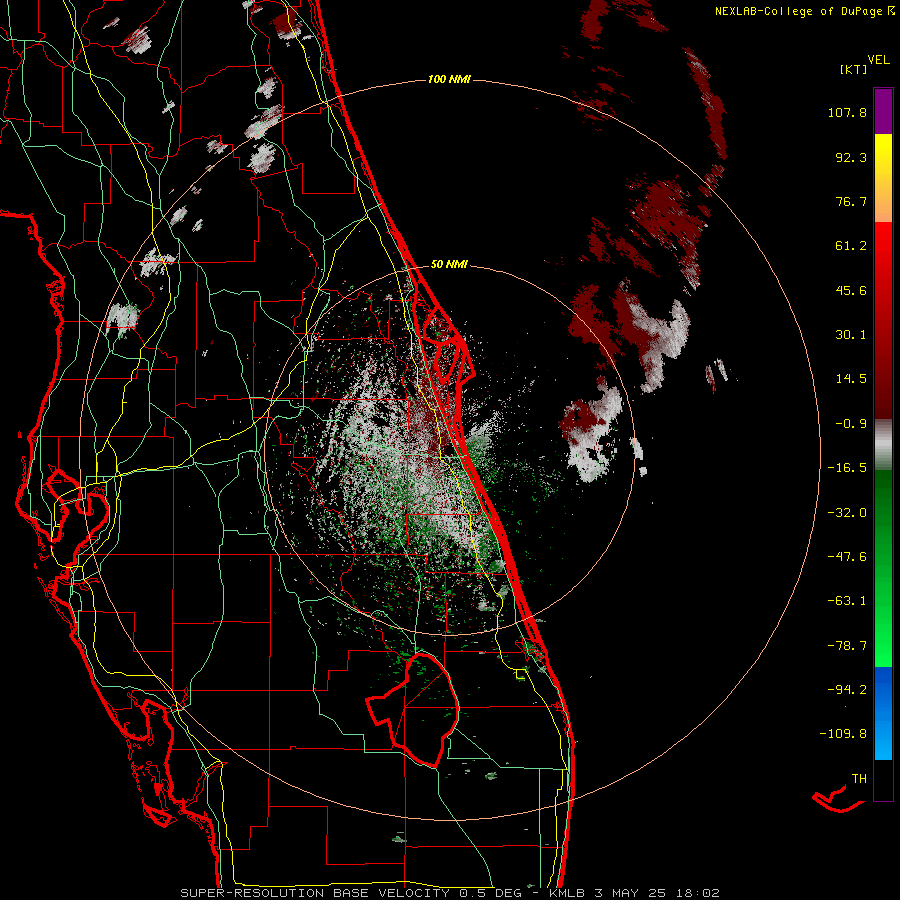
Task: Click the -78.7 legend value
Action: pyautogui.click(x=847, y=646)
